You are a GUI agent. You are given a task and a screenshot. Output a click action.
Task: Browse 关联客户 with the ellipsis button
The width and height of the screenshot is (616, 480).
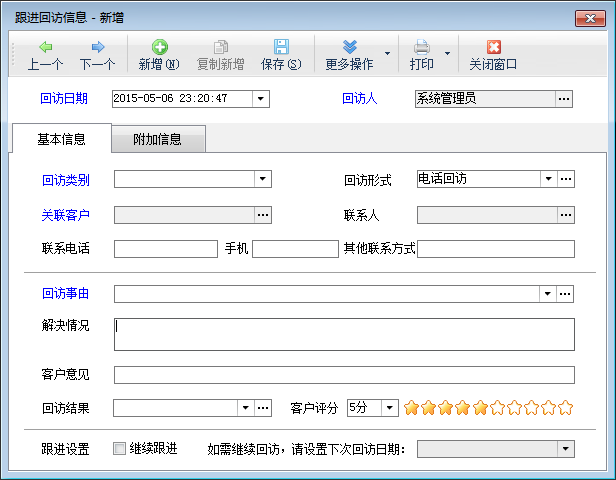click(x=263, y=214)
